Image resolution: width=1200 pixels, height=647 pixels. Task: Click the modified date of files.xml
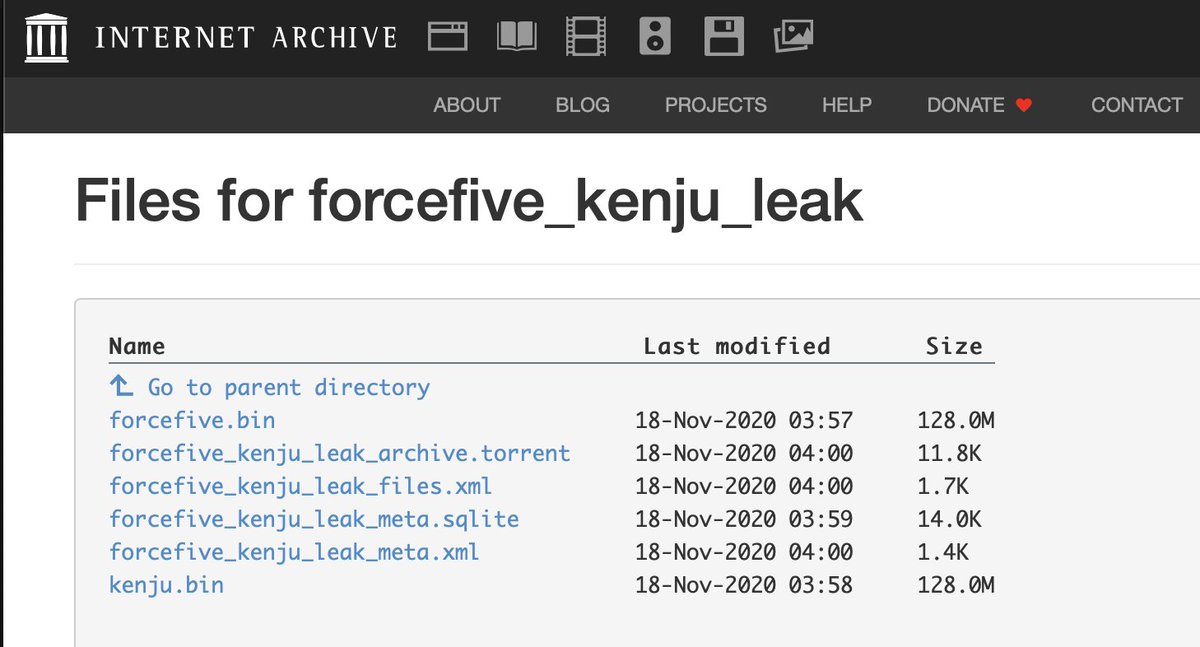(744, 486)
